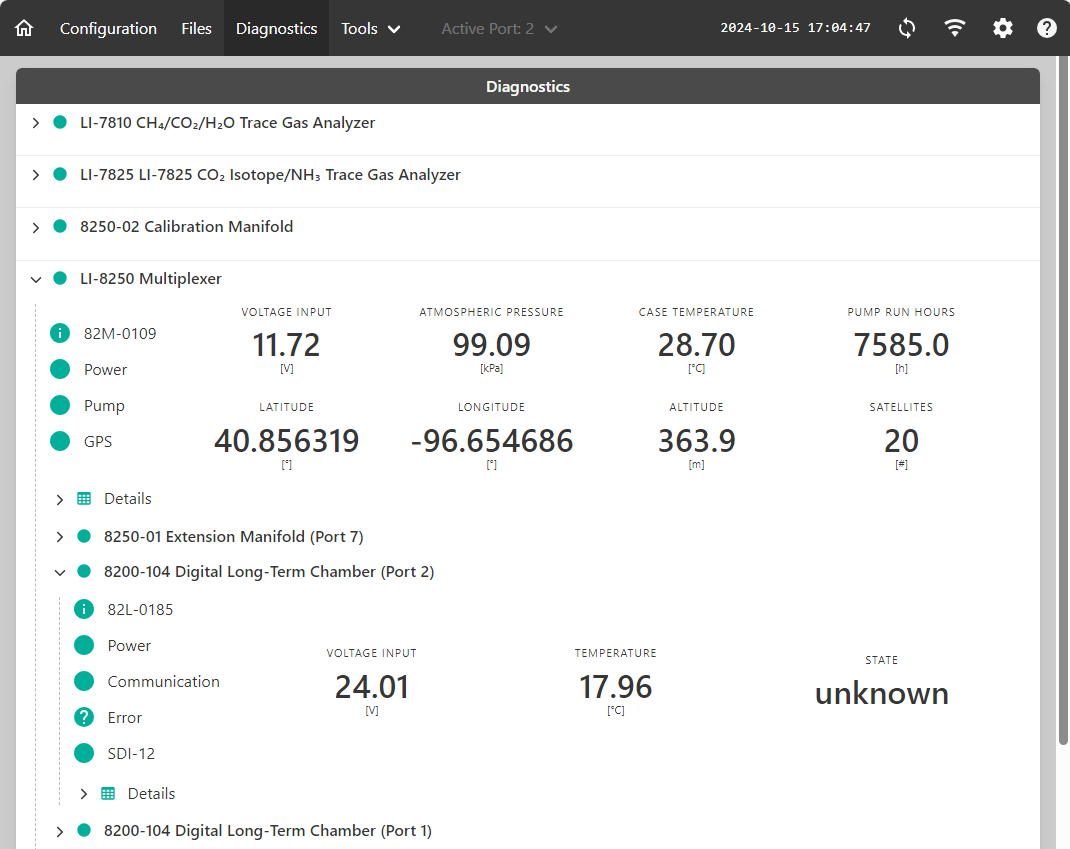Expand the Multiplexer Details section
Image resolution: width=1070 pixels, height=849 pixels.
tap(59, 500)
